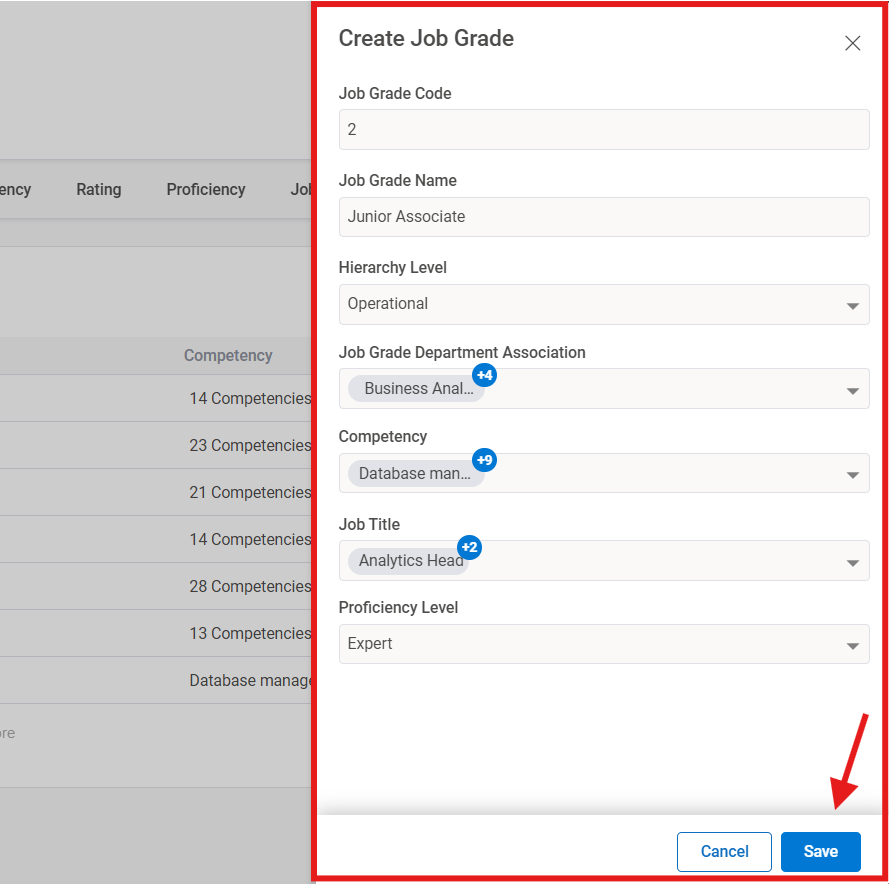Select the Business Anal... department chip

pyautogui.click(x=412, y=388)
